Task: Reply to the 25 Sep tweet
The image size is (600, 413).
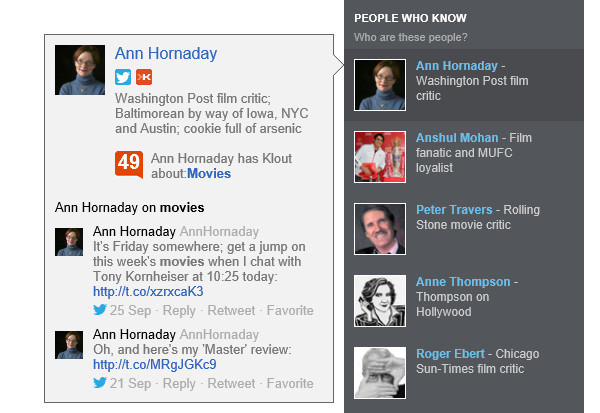Action: pos(179,310)
